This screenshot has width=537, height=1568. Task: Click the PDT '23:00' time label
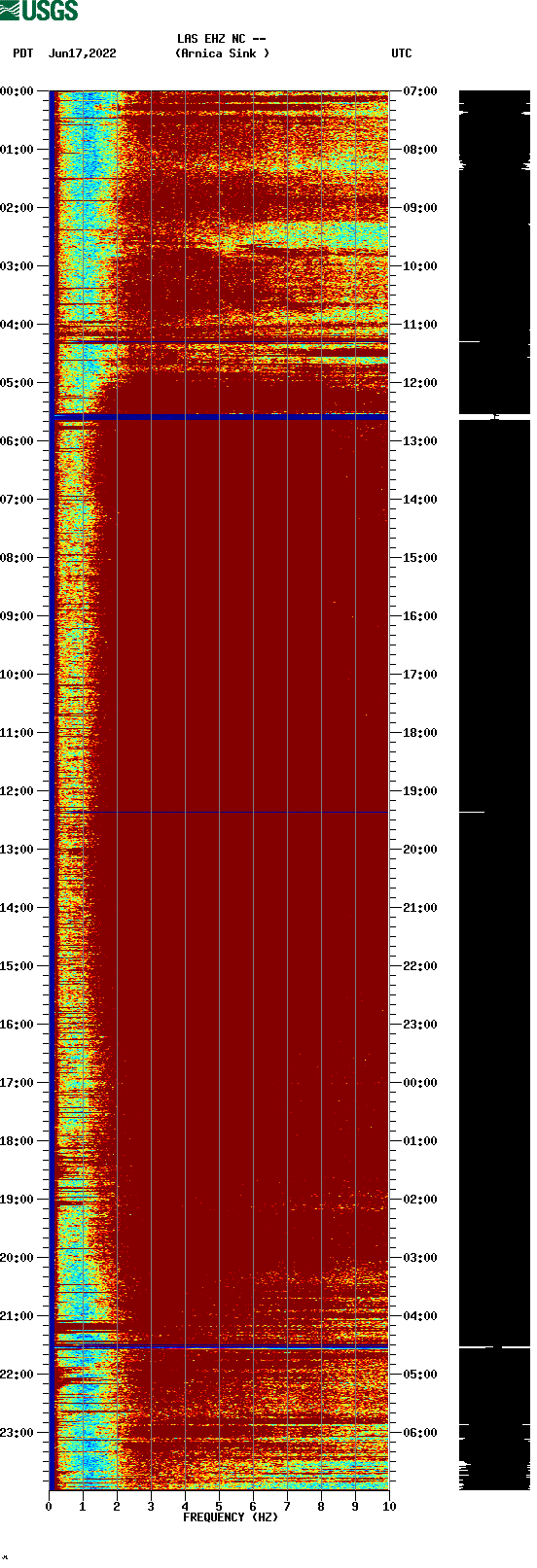pyautogui.click(x=18, y=1433)
